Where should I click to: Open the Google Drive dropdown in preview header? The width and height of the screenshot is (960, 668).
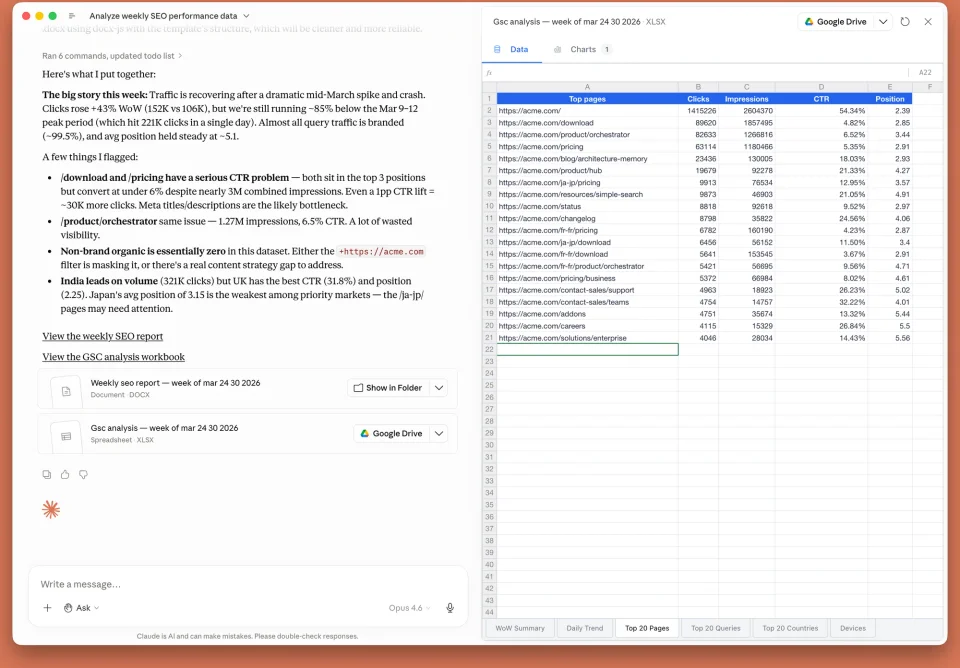(883, 21)
